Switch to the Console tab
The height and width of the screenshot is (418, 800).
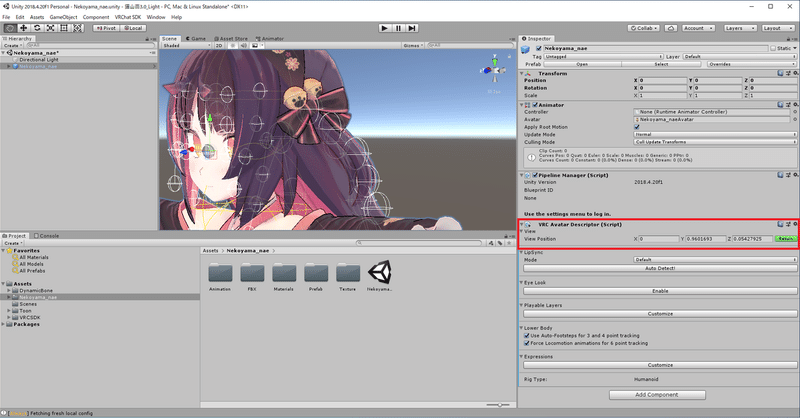(x=46, y=236)
